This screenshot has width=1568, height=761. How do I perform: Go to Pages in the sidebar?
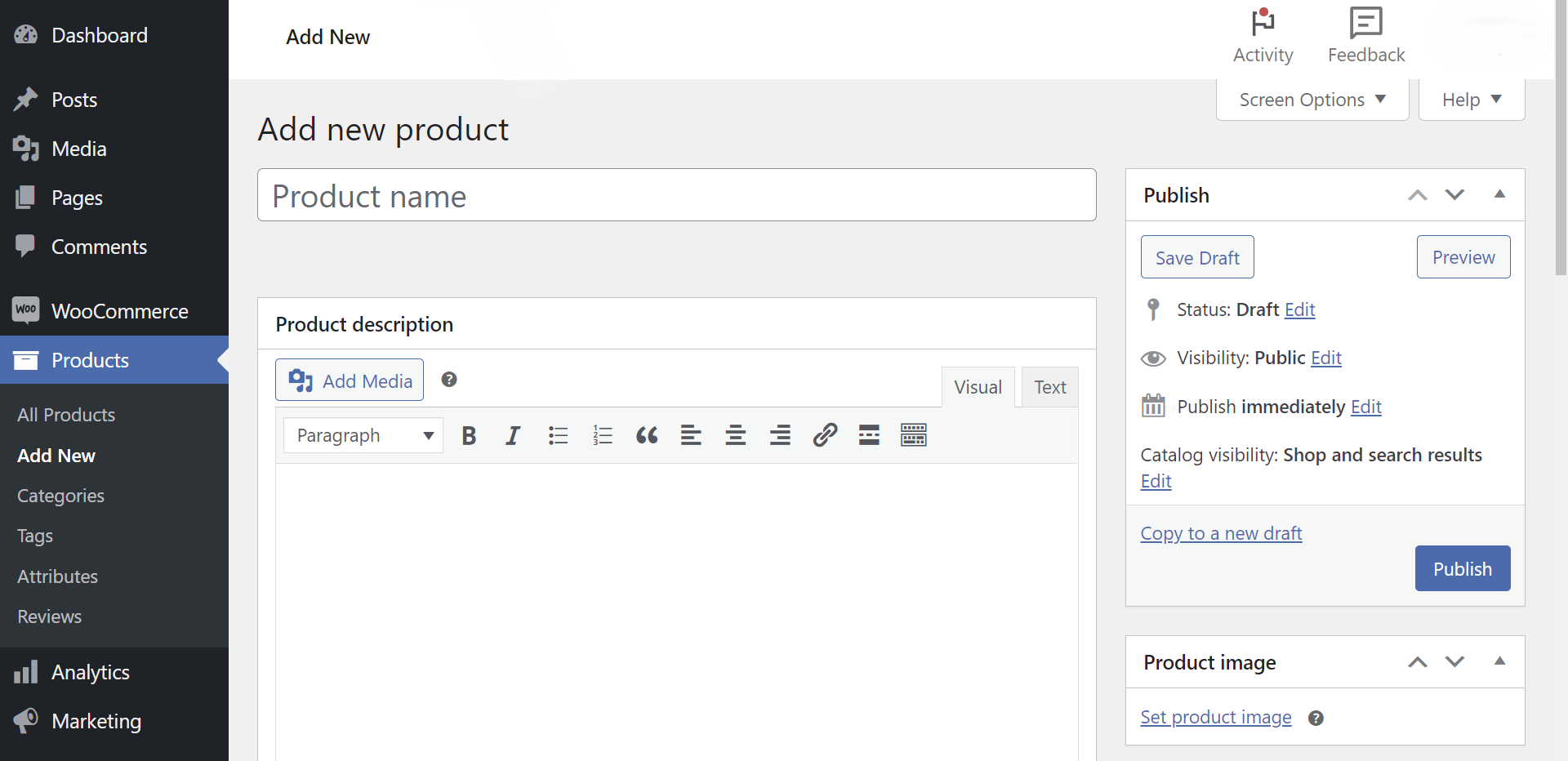click(114, 198)
